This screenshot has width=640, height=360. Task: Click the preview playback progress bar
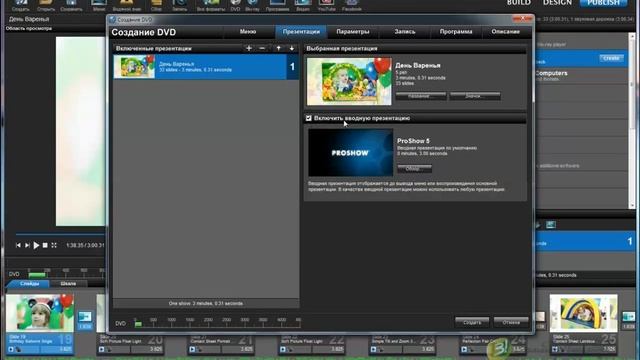pyautogui.click(x=60, y=235)
